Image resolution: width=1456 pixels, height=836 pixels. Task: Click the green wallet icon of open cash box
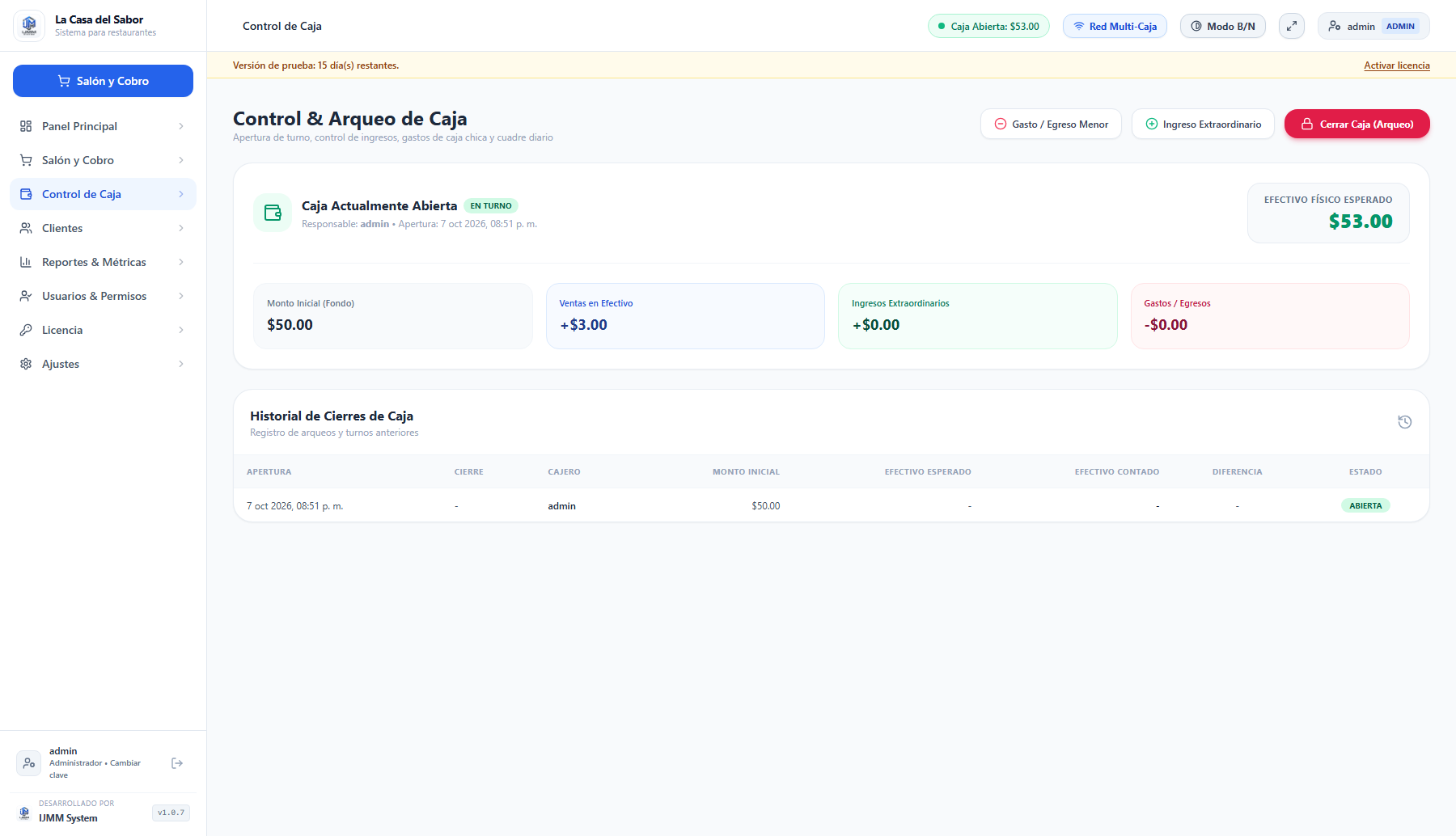point(273,213)
